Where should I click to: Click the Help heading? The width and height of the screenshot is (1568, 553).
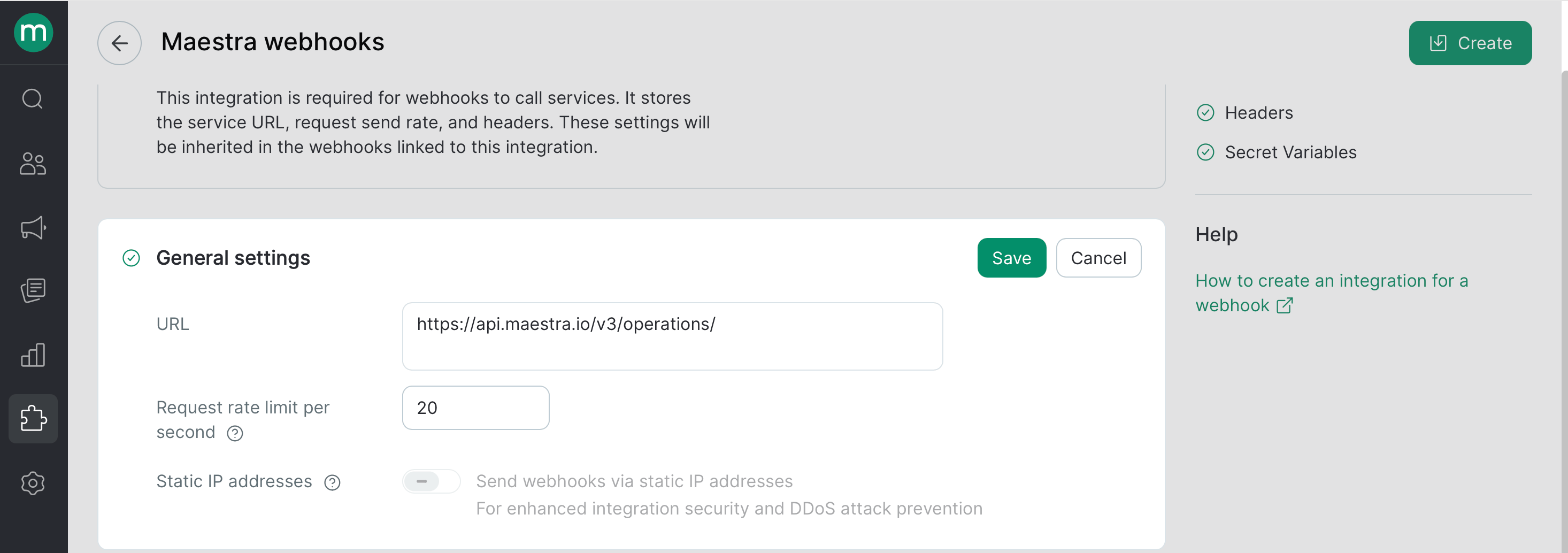coord(1216,234)
